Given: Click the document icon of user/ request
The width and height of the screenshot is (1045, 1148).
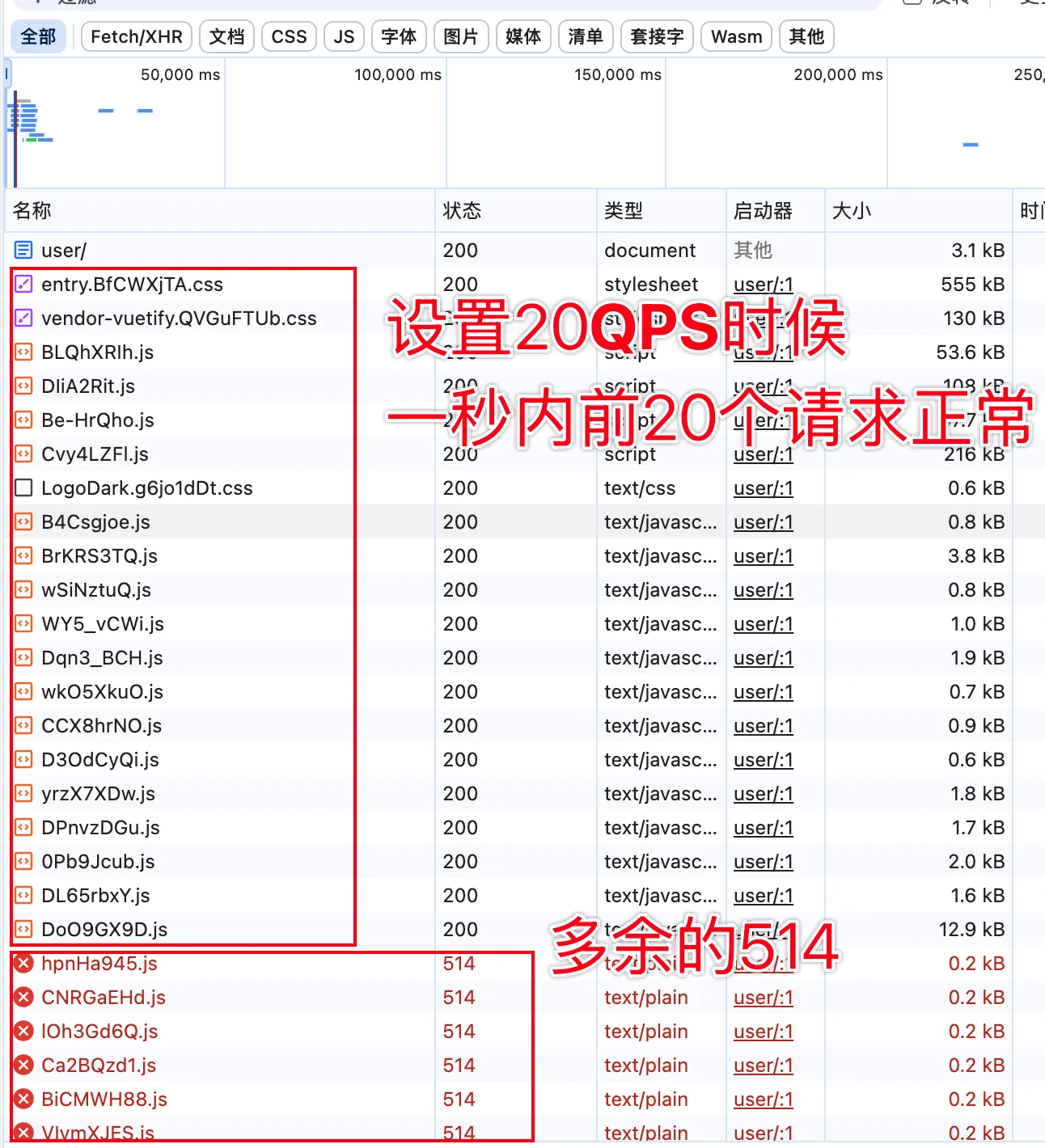Looking at the screenshot, I should point(23,251).
